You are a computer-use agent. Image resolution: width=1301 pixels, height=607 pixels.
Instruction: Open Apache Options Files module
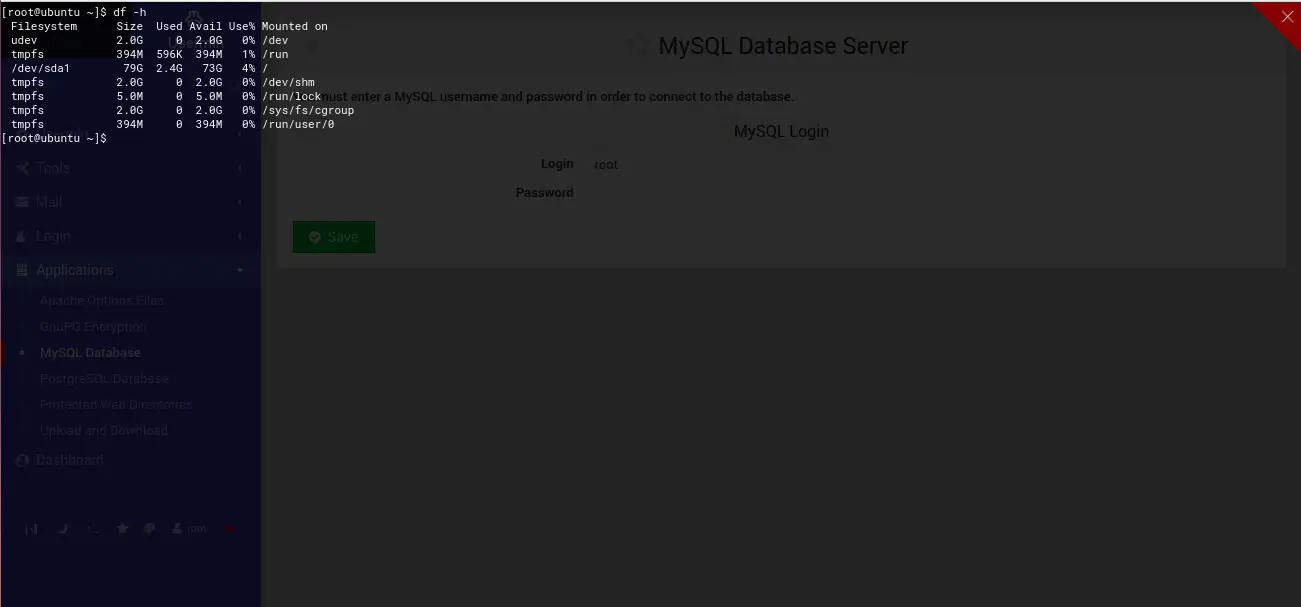(102, 301)
